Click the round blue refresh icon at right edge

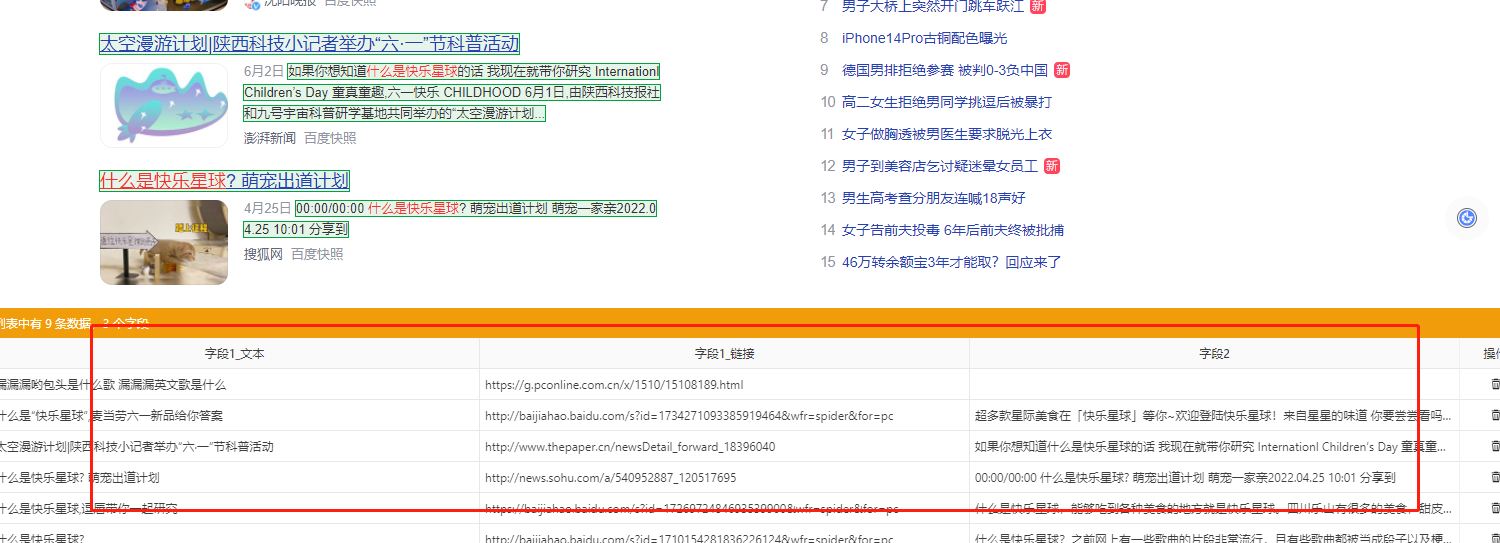tap(1467, 218)
